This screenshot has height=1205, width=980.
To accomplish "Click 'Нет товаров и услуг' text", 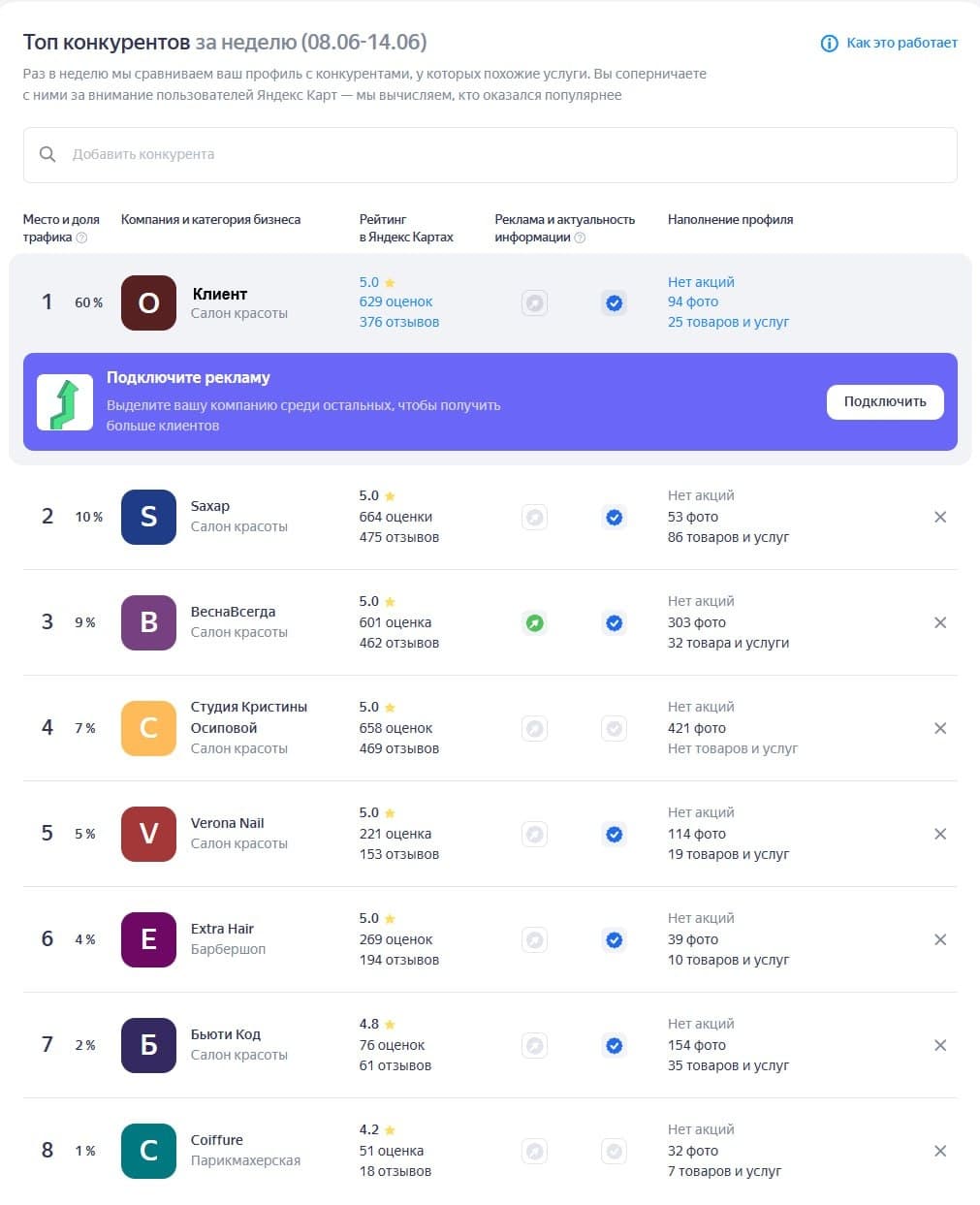I will 733,748.
